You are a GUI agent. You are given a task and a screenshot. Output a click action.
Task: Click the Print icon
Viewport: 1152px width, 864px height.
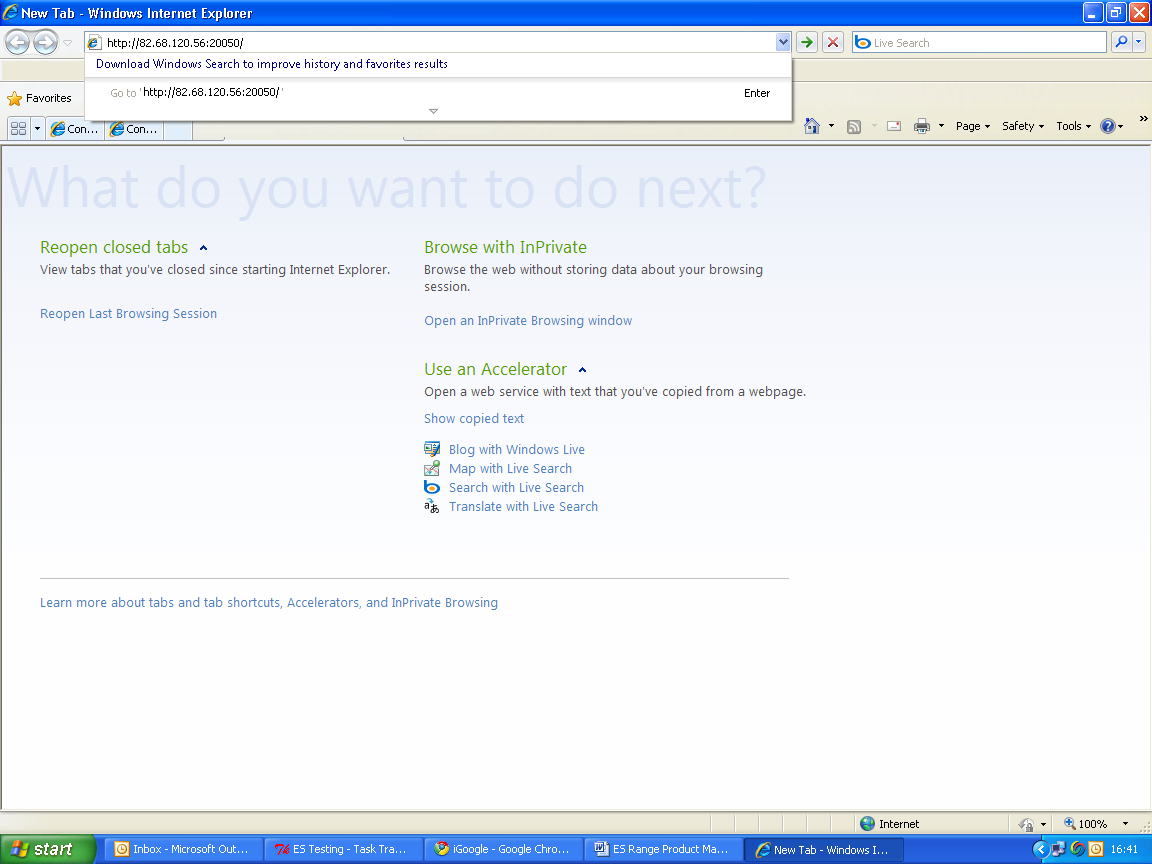[x=920, y=126]
